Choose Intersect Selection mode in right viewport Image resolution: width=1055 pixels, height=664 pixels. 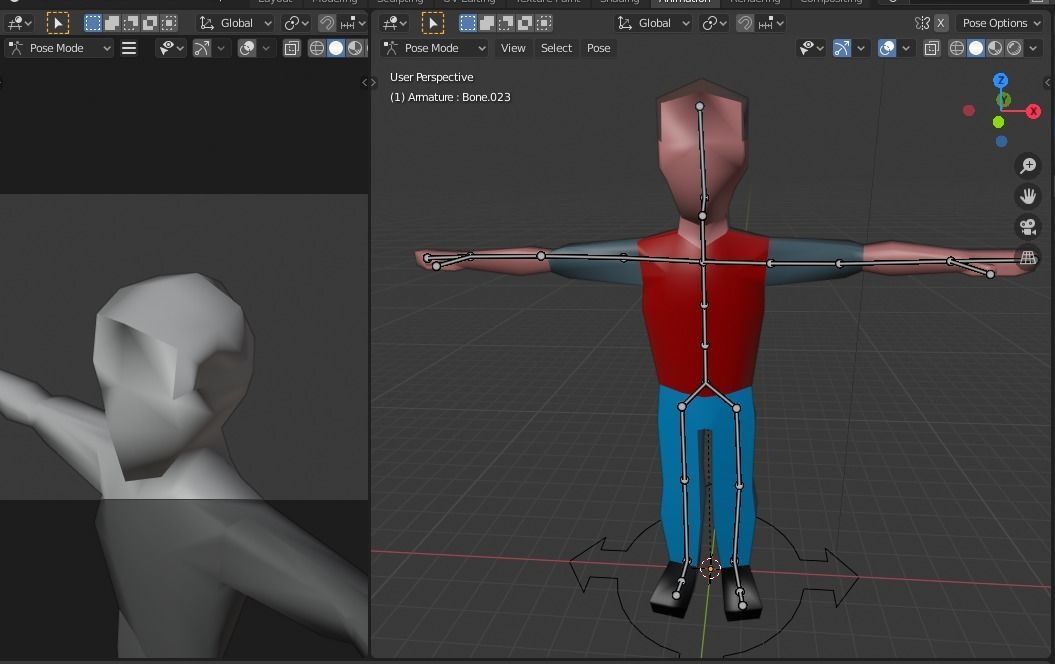coord(544,24)
